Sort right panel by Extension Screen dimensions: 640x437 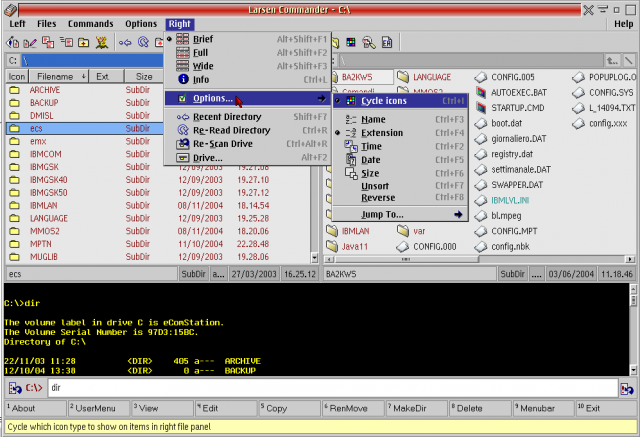400,133
